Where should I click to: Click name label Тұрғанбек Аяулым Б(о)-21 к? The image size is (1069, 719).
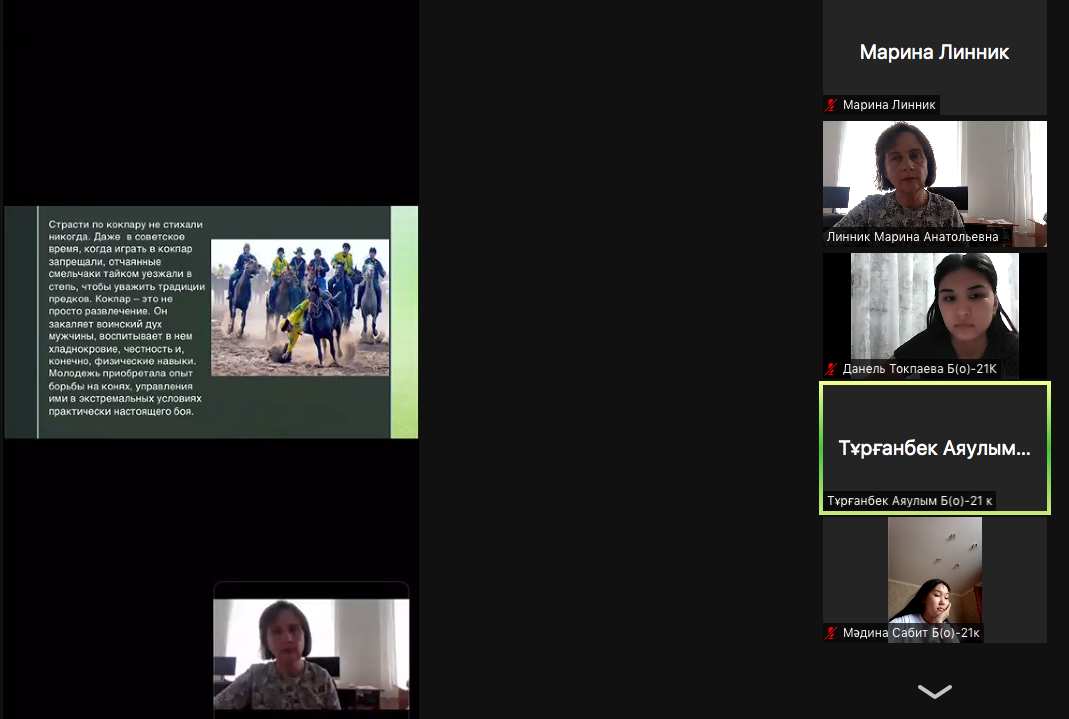[909, 501]
